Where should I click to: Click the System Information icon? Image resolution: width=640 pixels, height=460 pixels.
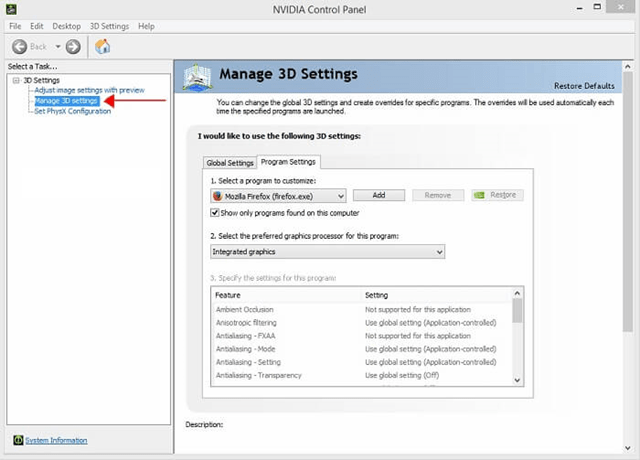coord(18,440)
